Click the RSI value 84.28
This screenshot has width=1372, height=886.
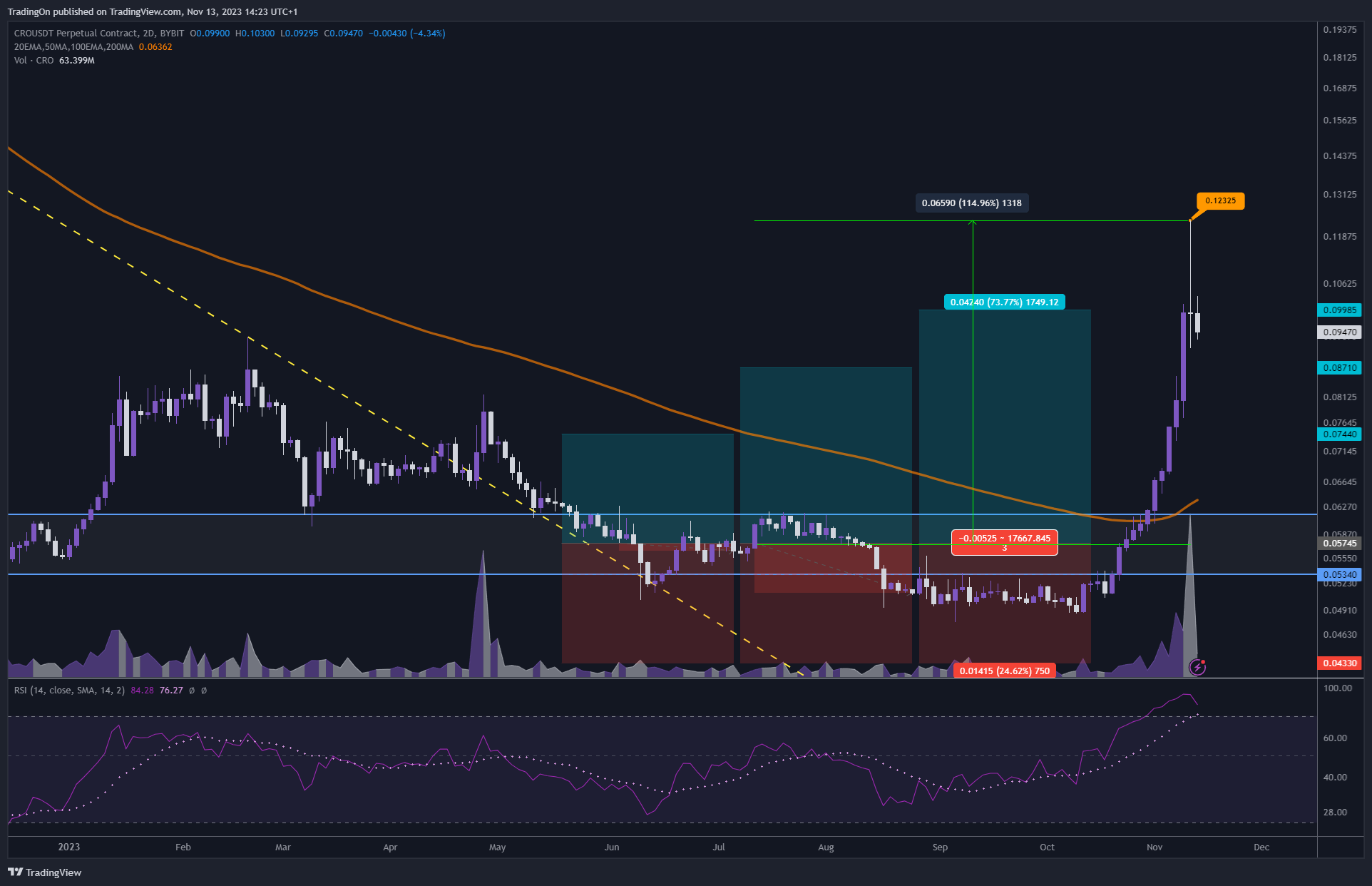click(x=143, y=690)
